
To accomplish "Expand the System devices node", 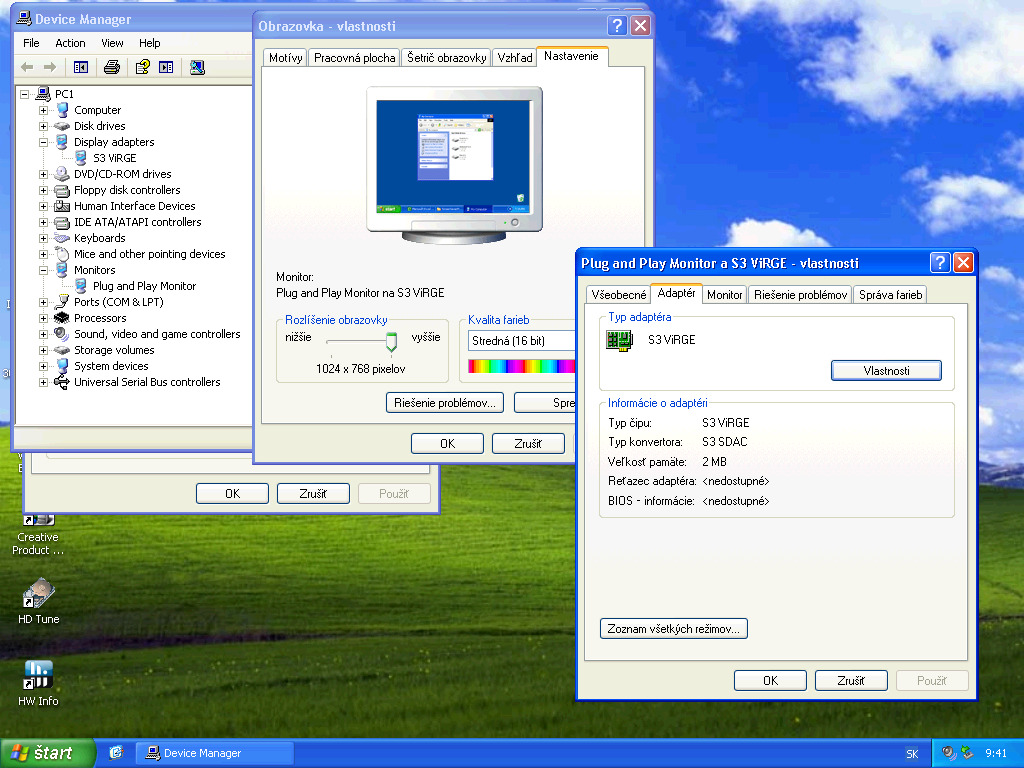I will pos(43,366).
